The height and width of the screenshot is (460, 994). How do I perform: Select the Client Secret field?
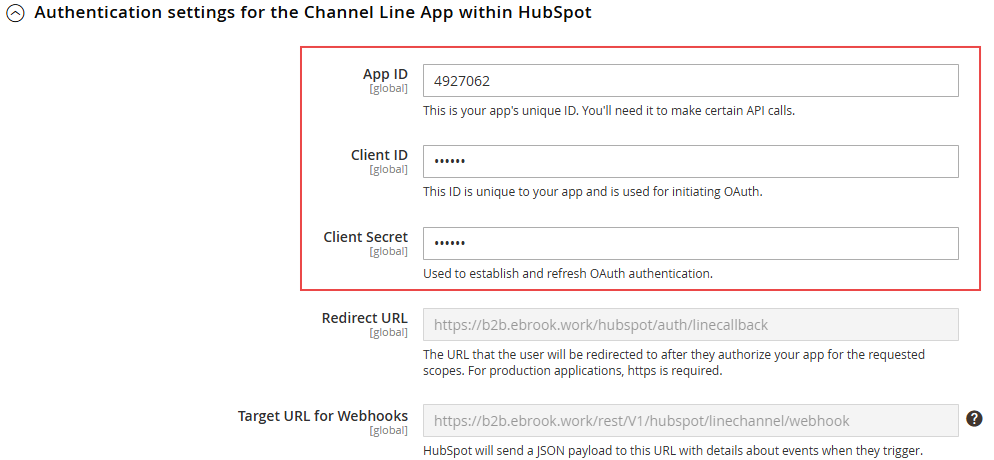tap(690, 243)
